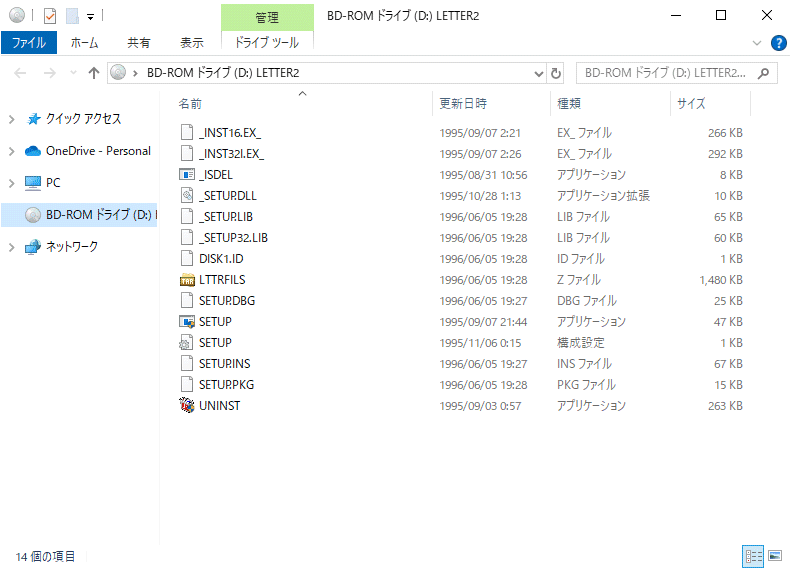Image resolution: width=791 pixels, height=569 pixels.
Task: Click the SETUP configuration settings icon (構成設定)
Action: point(186,343)
